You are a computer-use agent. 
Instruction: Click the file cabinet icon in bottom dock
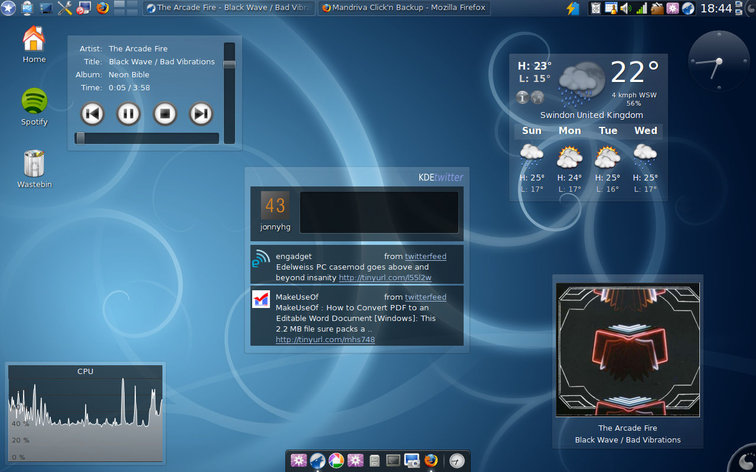(x=375, y=461)
